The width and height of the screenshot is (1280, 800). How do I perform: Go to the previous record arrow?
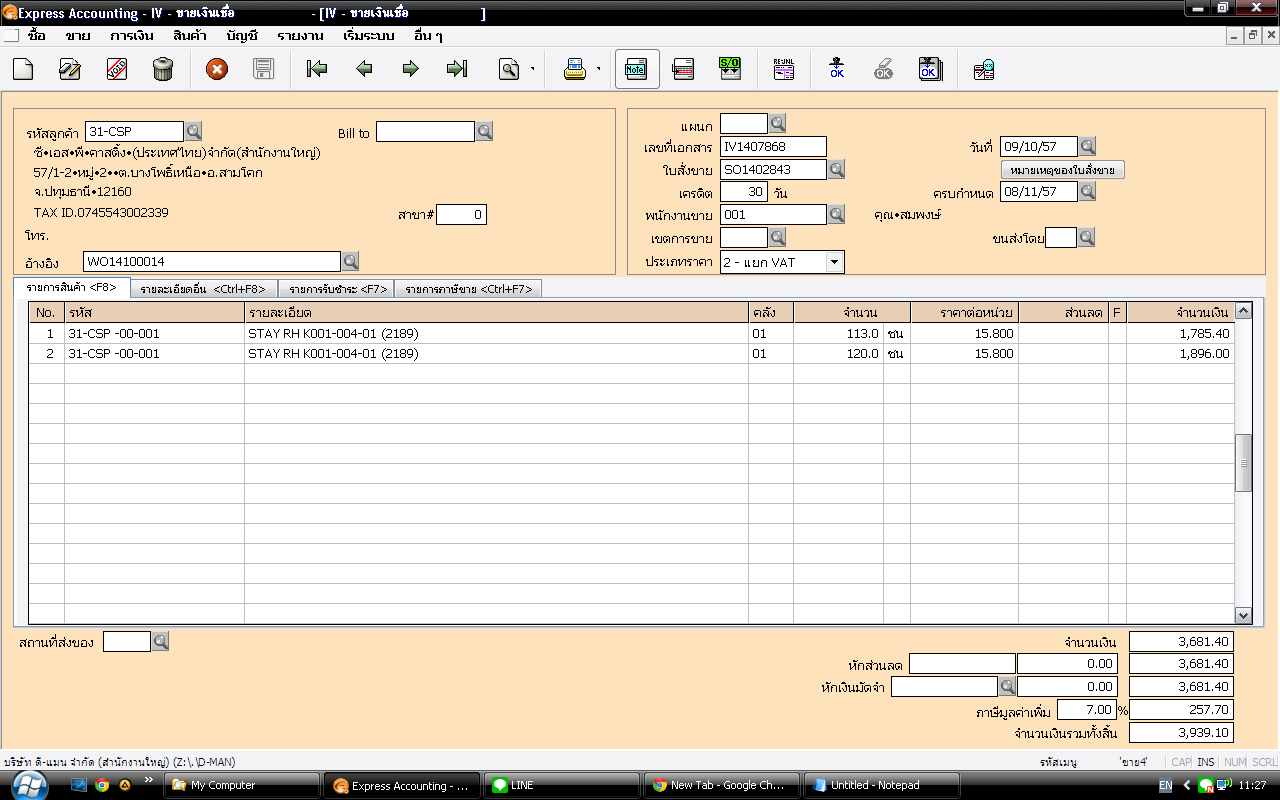click(x=364, y=69)
